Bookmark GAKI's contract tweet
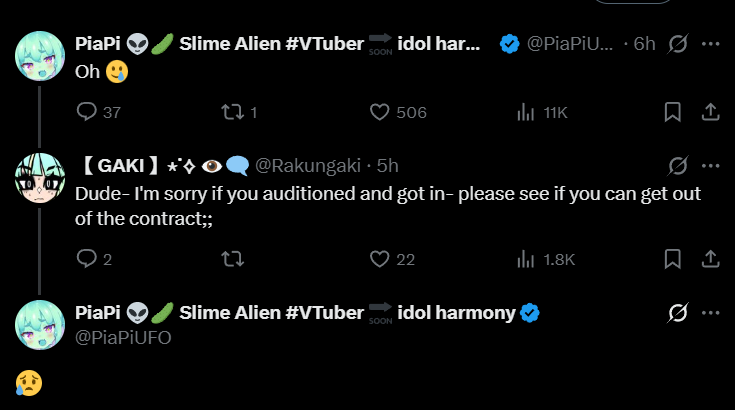Viewport: 735px width, 410px height. (x=673, y=259)
